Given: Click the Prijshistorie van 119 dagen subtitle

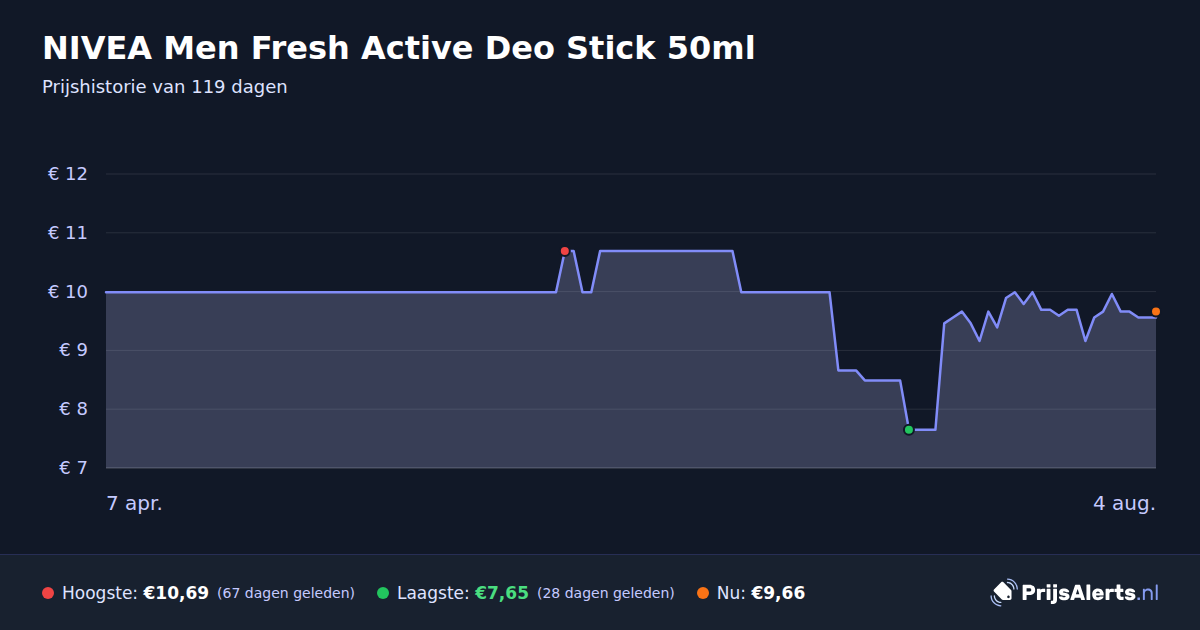Looking at the screenshot, I should [165, 87].
